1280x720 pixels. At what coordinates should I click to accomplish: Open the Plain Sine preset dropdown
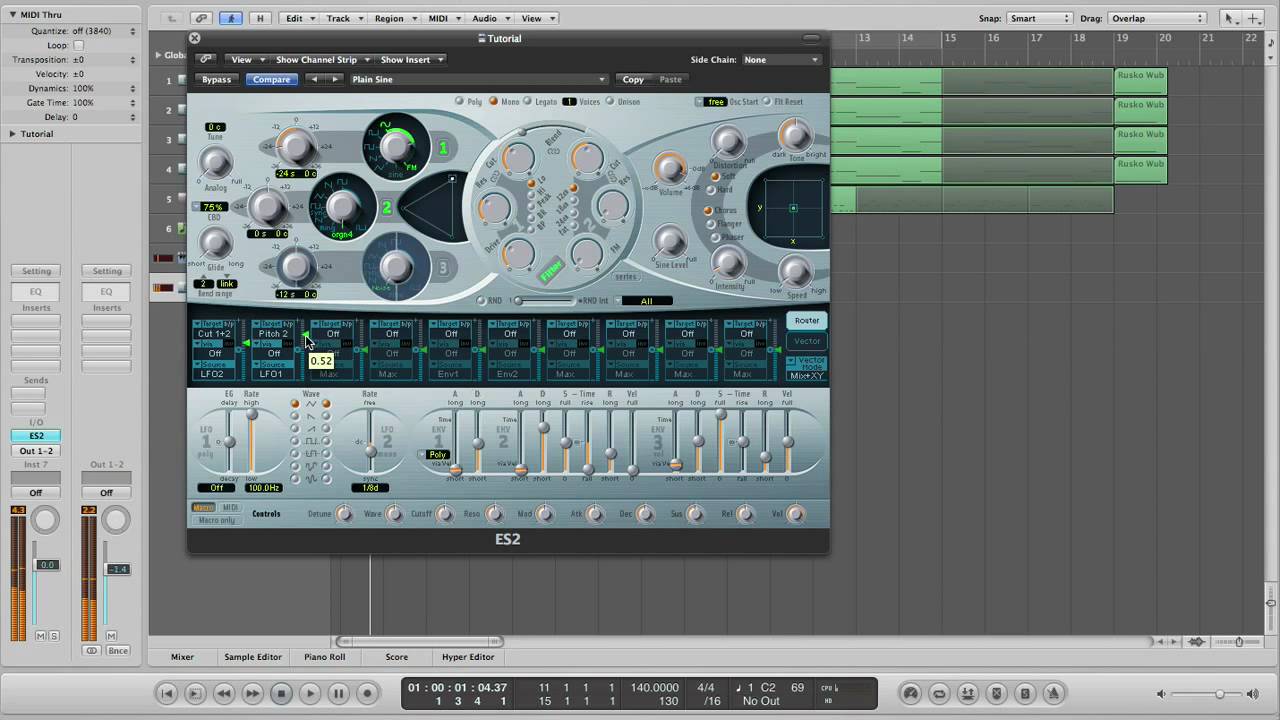[478, 79]
